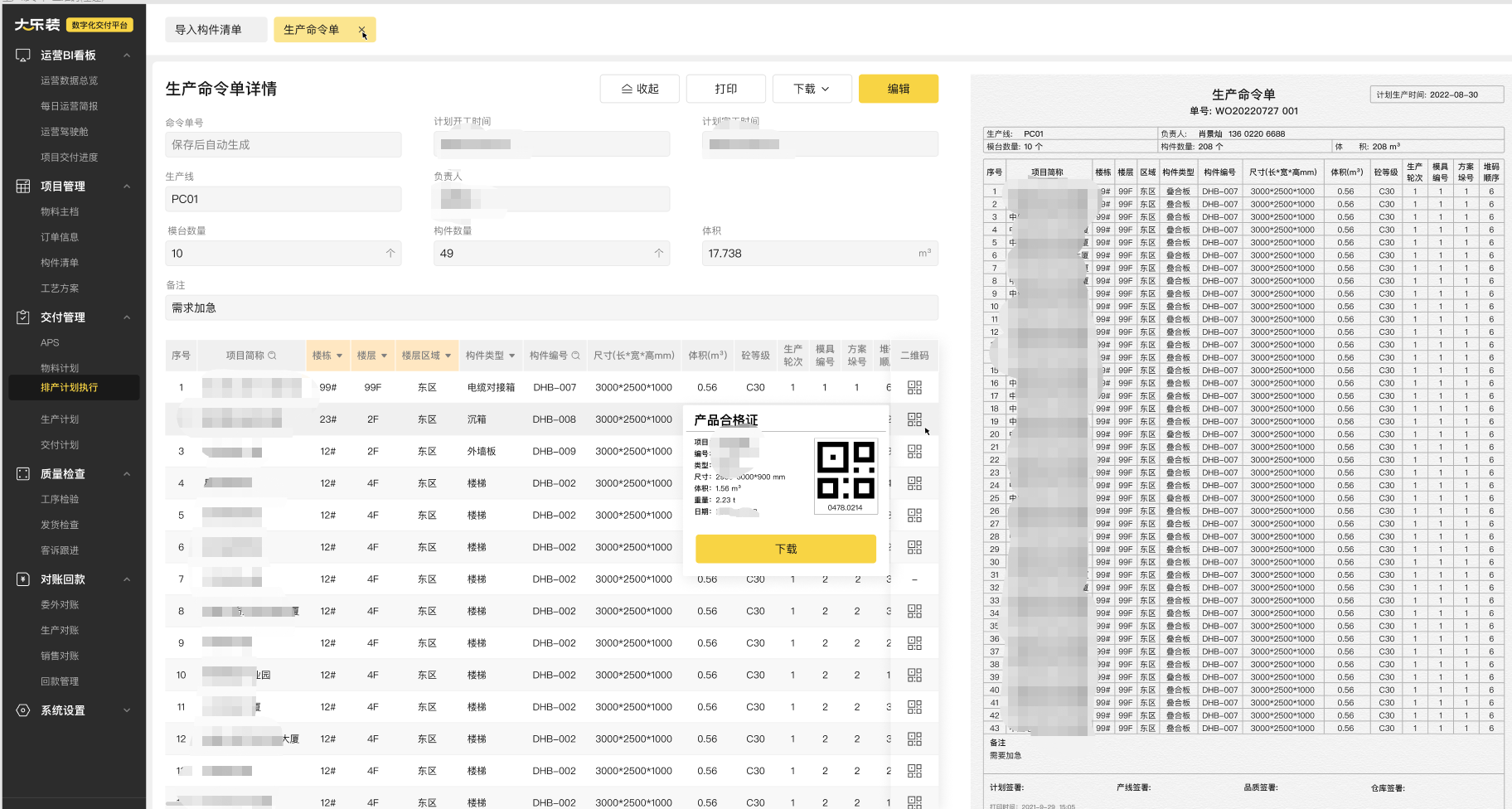Open 销售对账 in sidebar
Viewport: 1512px width, 809px height.
tap(60, 656)
